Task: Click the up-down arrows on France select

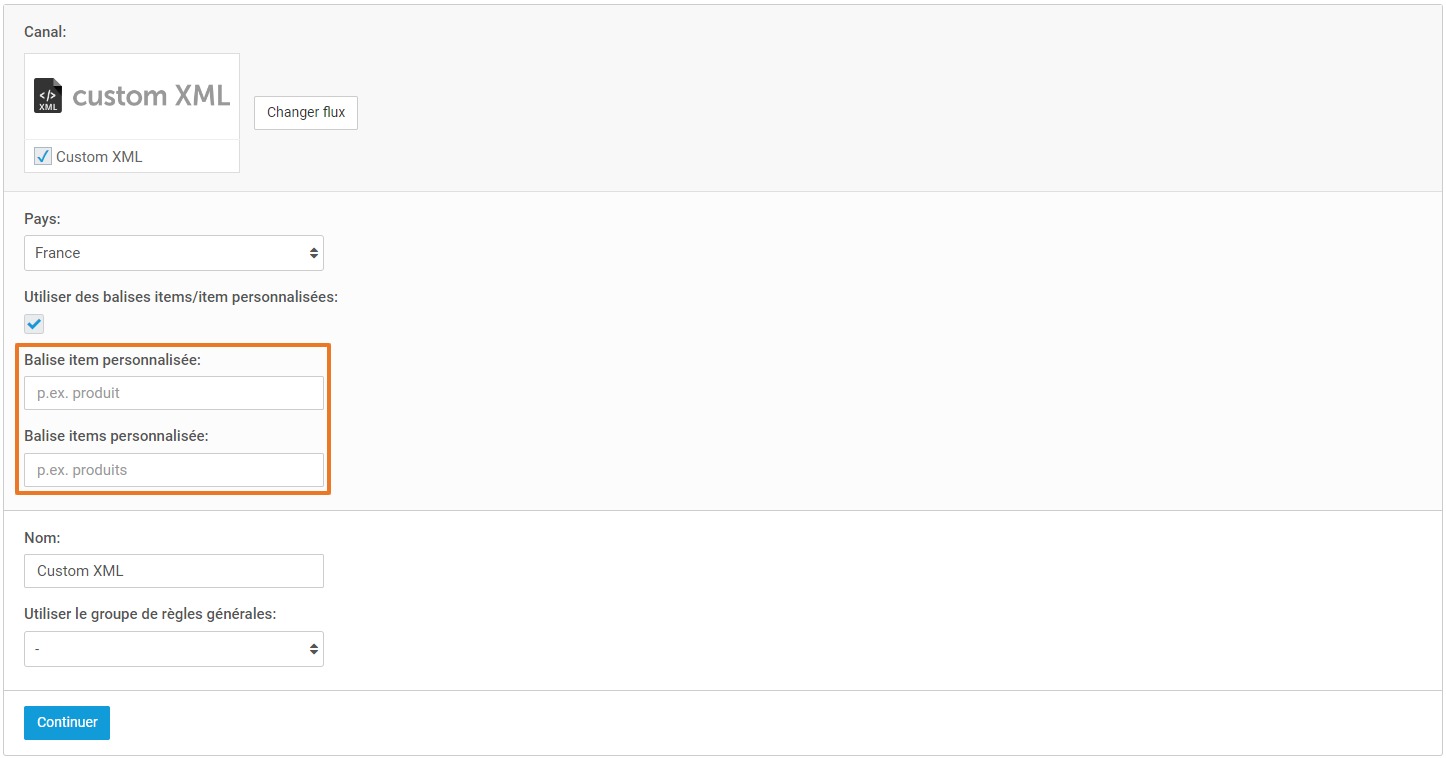Action: pos(314,253)
